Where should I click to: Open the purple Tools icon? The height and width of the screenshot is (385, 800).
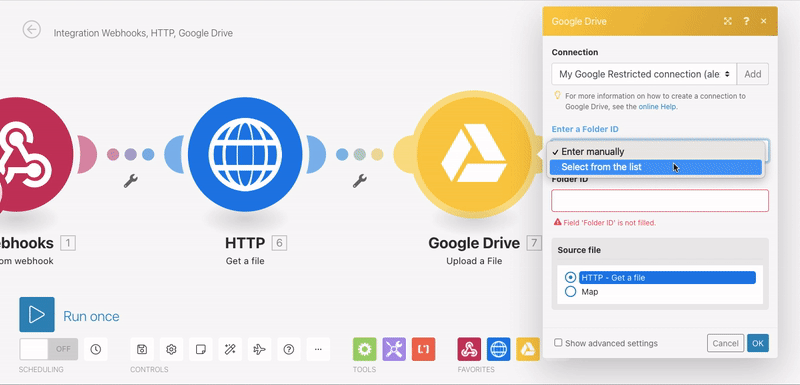394,349
